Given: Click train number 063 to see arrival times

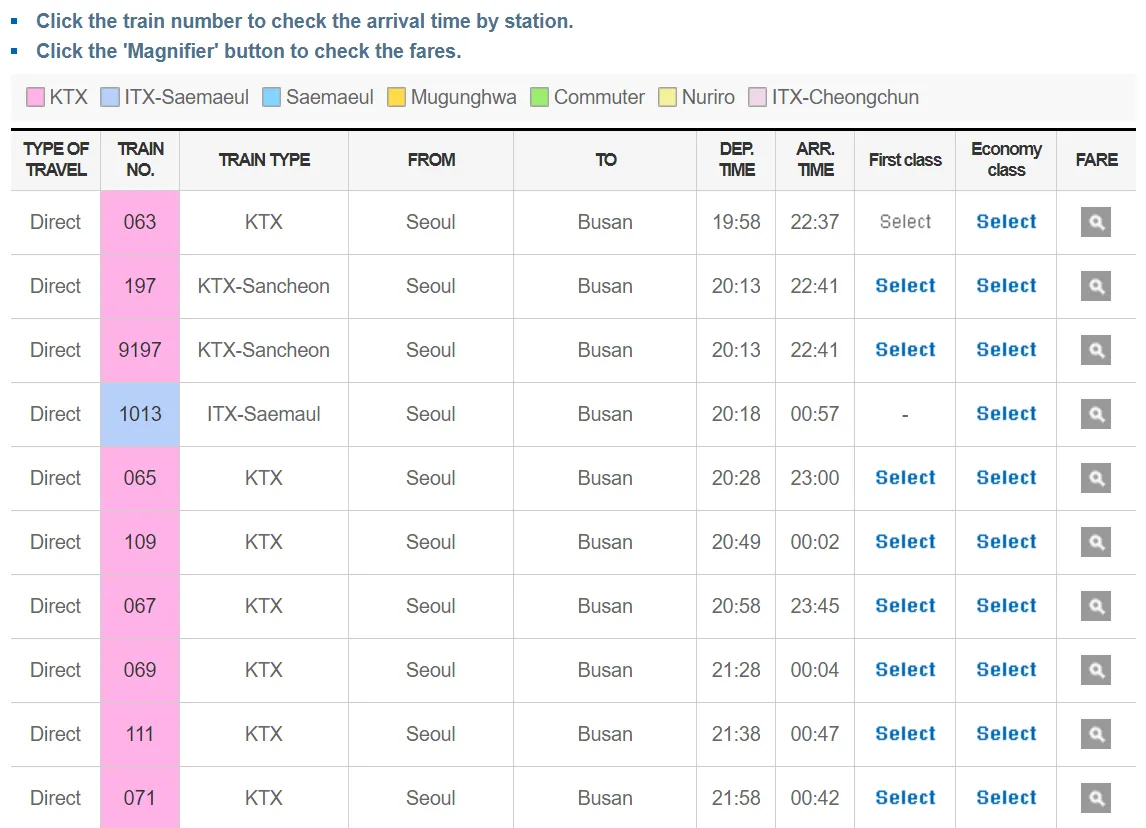Looking at the screenshot, I should pos(139,222).
